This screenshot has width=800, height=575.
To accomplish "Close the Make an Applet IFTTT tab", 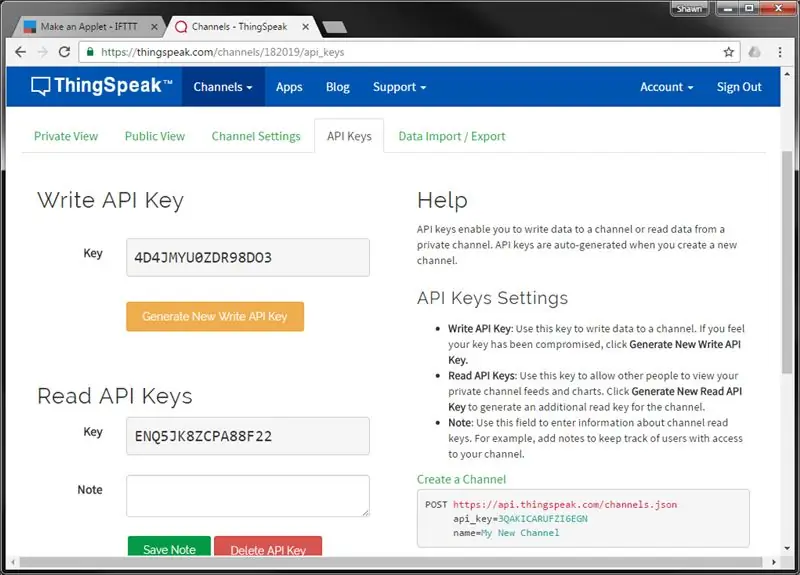I will 154,27.
